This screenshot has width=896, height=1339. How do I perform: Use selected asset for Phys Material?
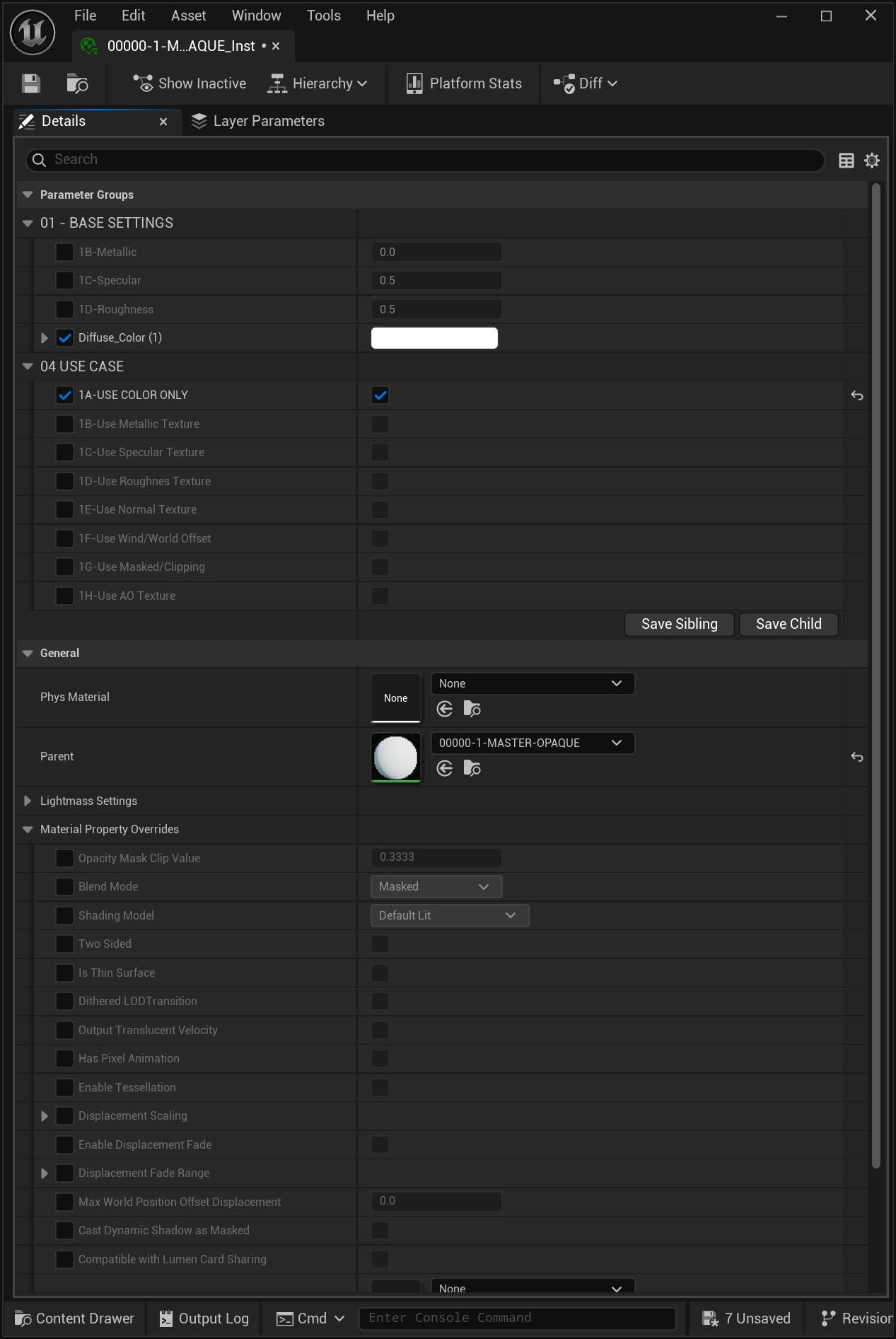(445, 709)
